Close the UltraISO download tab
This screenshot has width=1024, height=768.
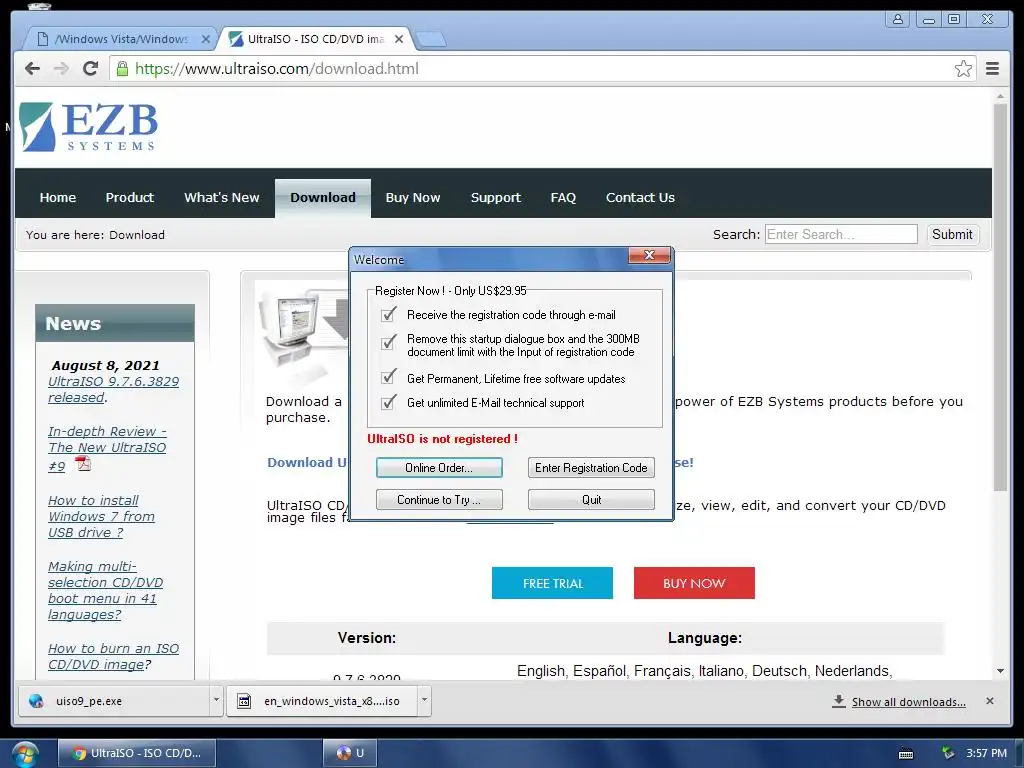(x=399, y=39)
